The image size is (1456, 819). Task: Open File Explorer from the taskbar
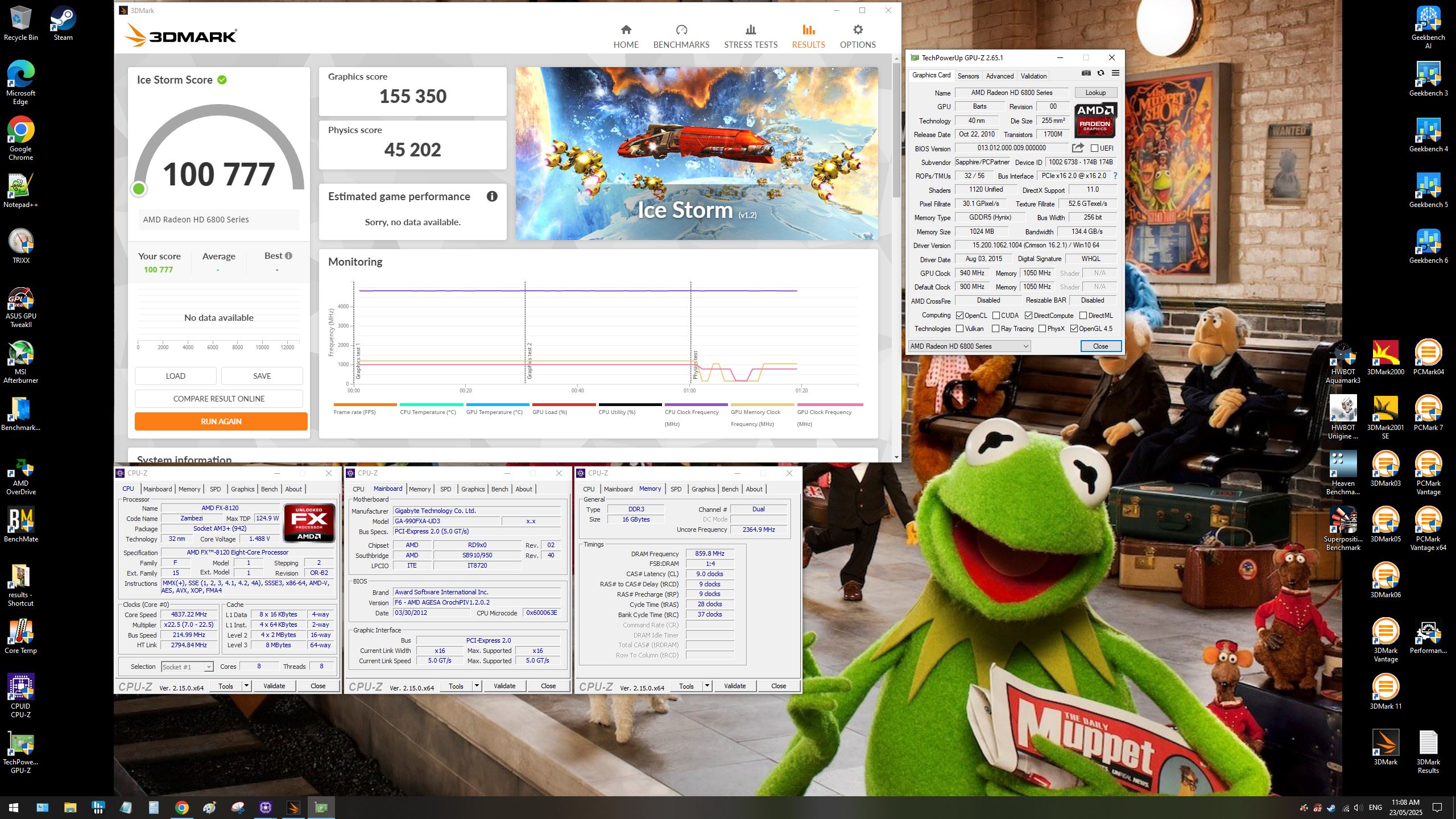[70, 808]
